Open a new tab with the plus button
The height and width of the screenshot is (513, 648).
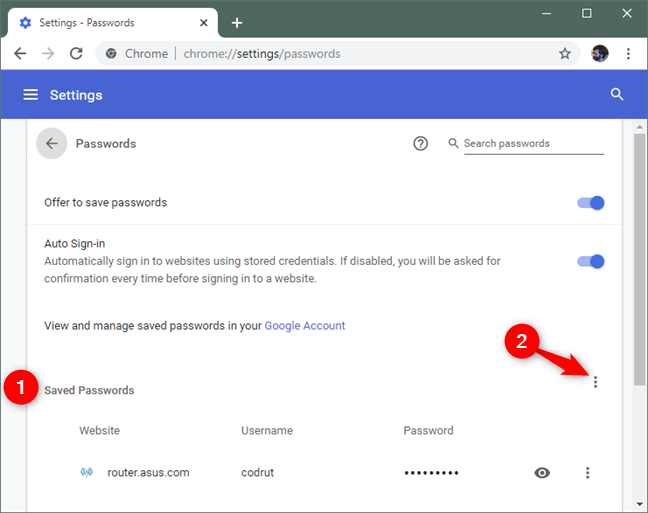[x=237, y=22]
